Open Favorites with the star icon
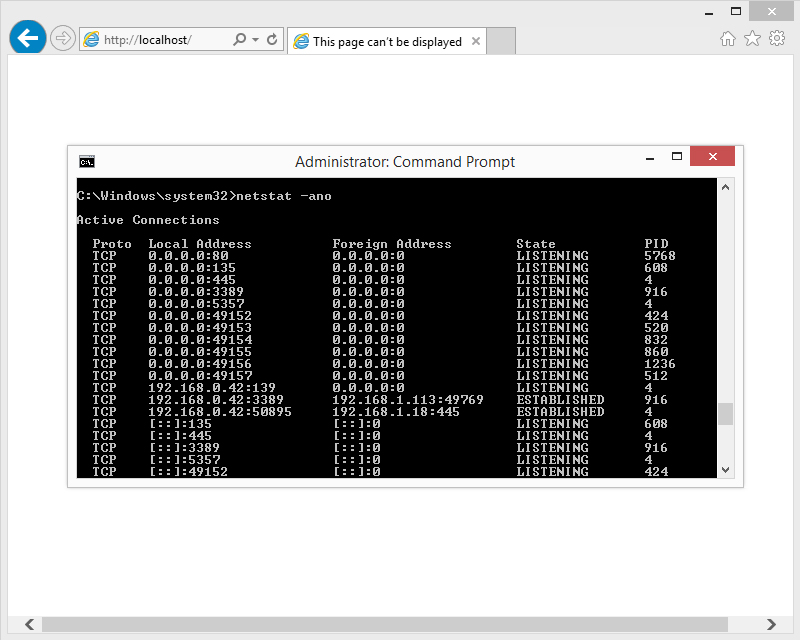Screen dimensions: 800x640 pos(752,38)
